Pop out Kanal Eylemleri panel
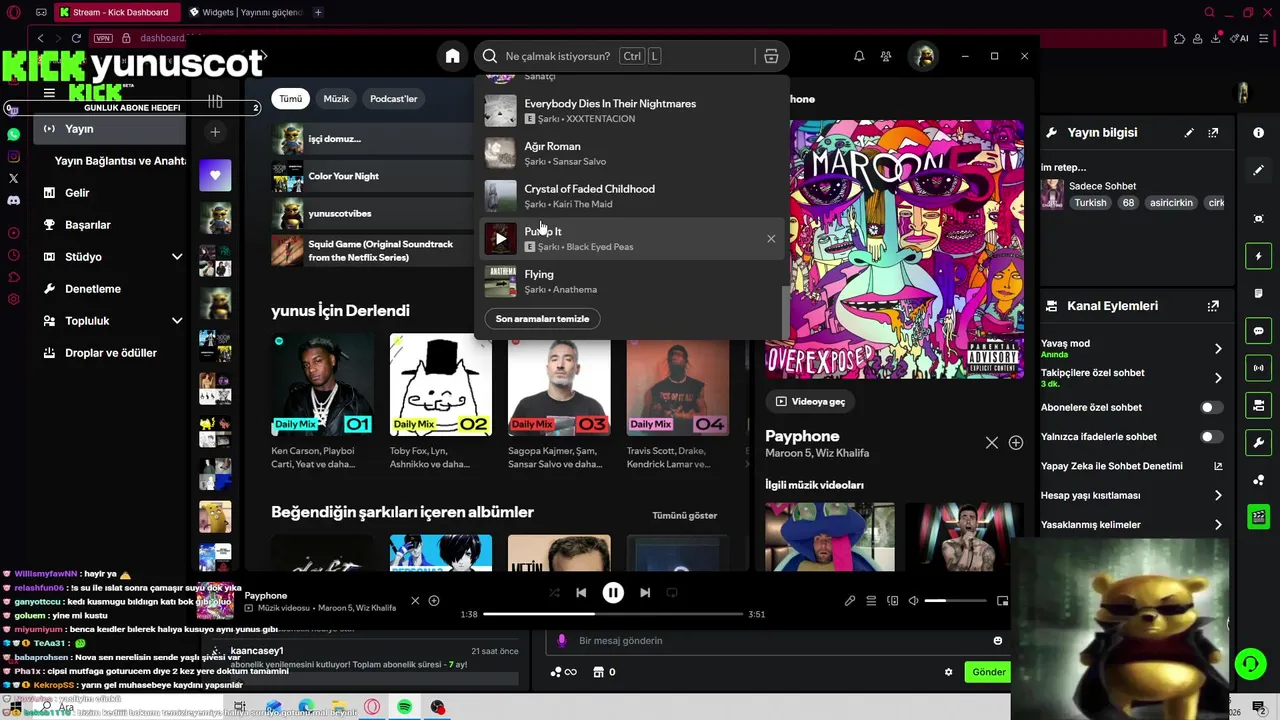The width and height of the screenshot is (1280, 720). pos(1213,306)
